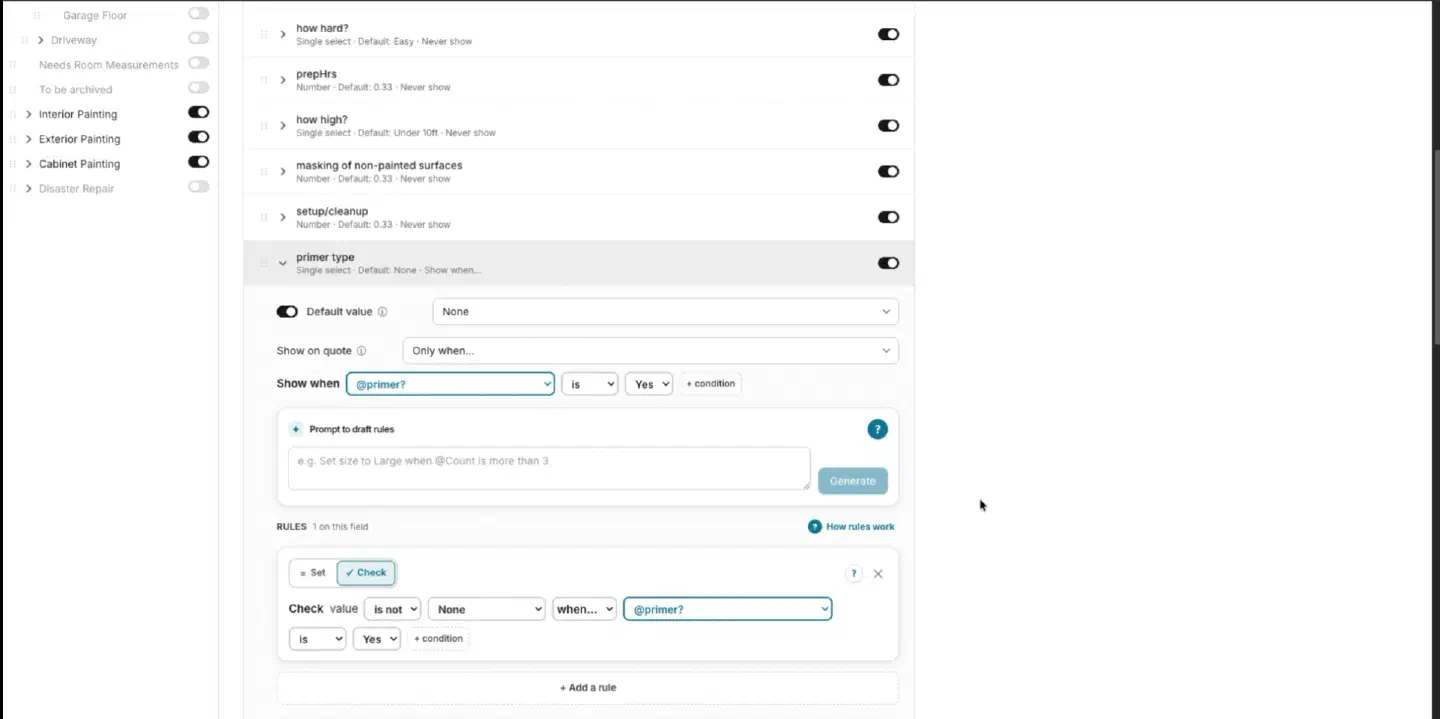Image resolution: width=1440 pixels, height=719 pixels.
Task: Remove the Check rule with X icon
Action: coord(878,574)
